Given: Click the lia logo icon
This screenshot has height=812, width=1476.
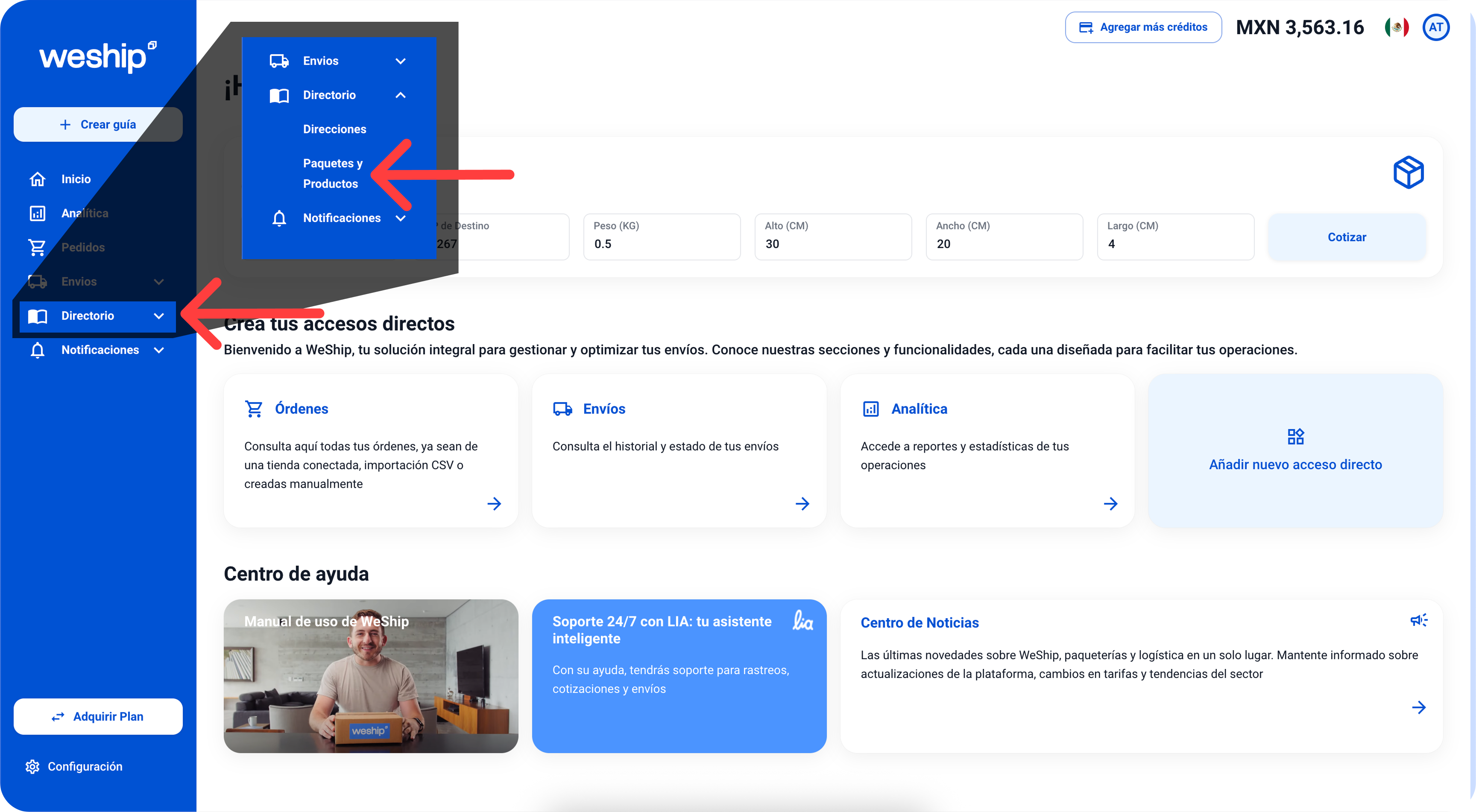Looking at the screenshot, I should 802,621.
